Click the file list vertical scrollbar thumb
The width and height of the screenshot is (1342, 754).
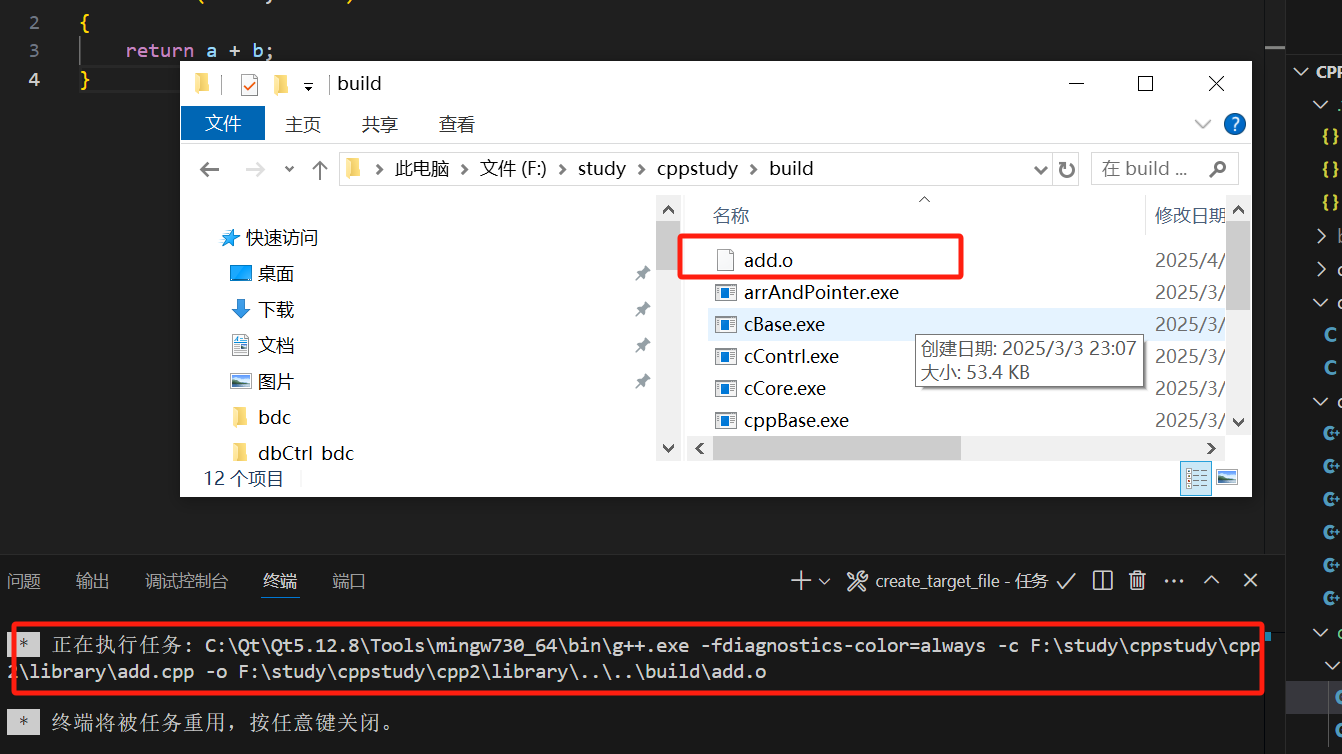1238,266
